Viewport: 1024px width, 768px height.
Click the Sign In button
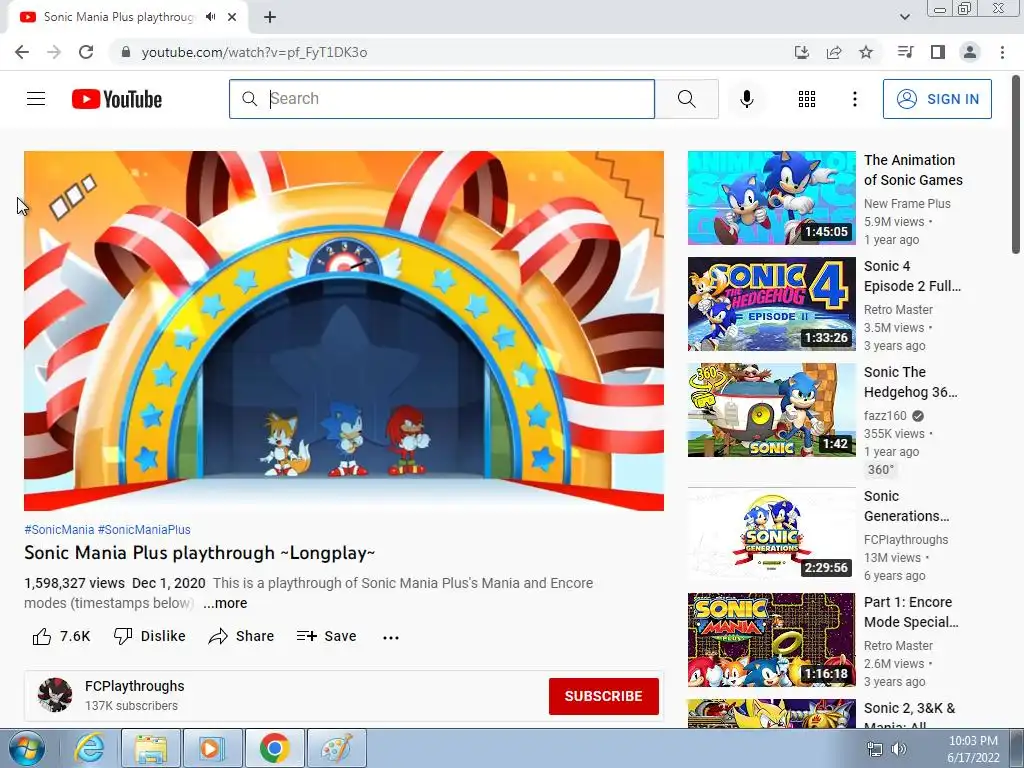coord(937,99)
